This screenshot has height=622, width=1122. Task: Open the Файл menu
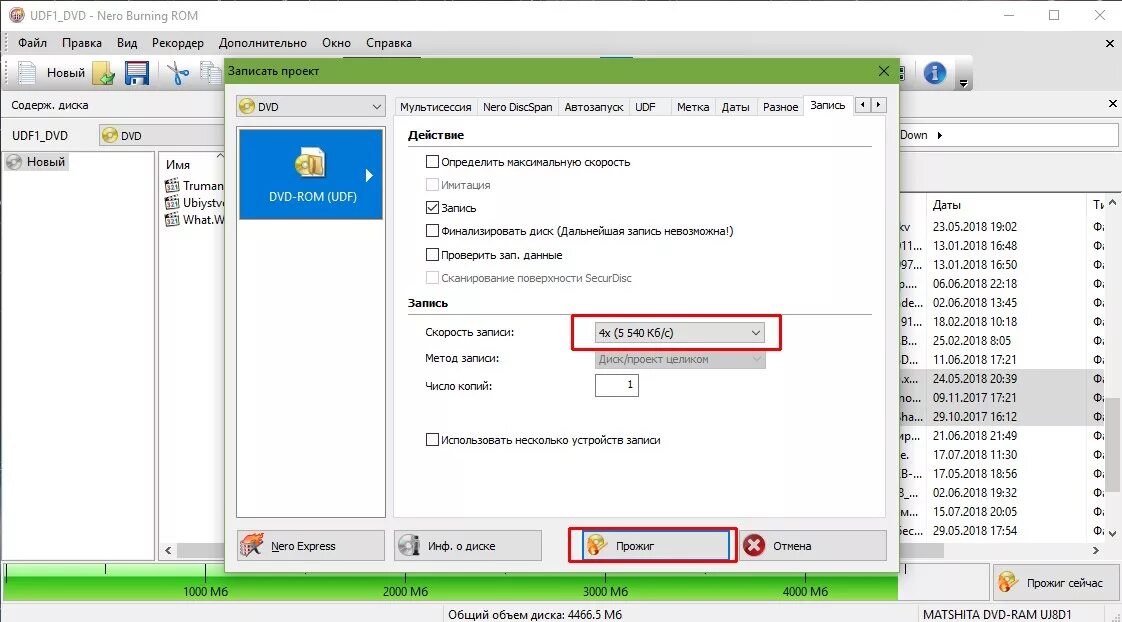pyautogui.click(x=32, y=43)
